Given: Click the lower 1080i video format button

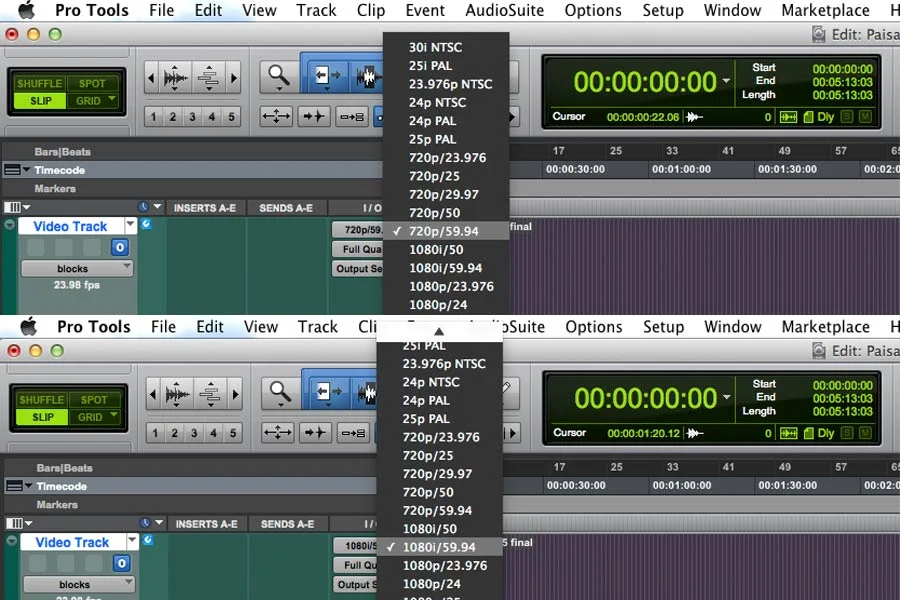Looking at the screenshot, I should point(355,545).
